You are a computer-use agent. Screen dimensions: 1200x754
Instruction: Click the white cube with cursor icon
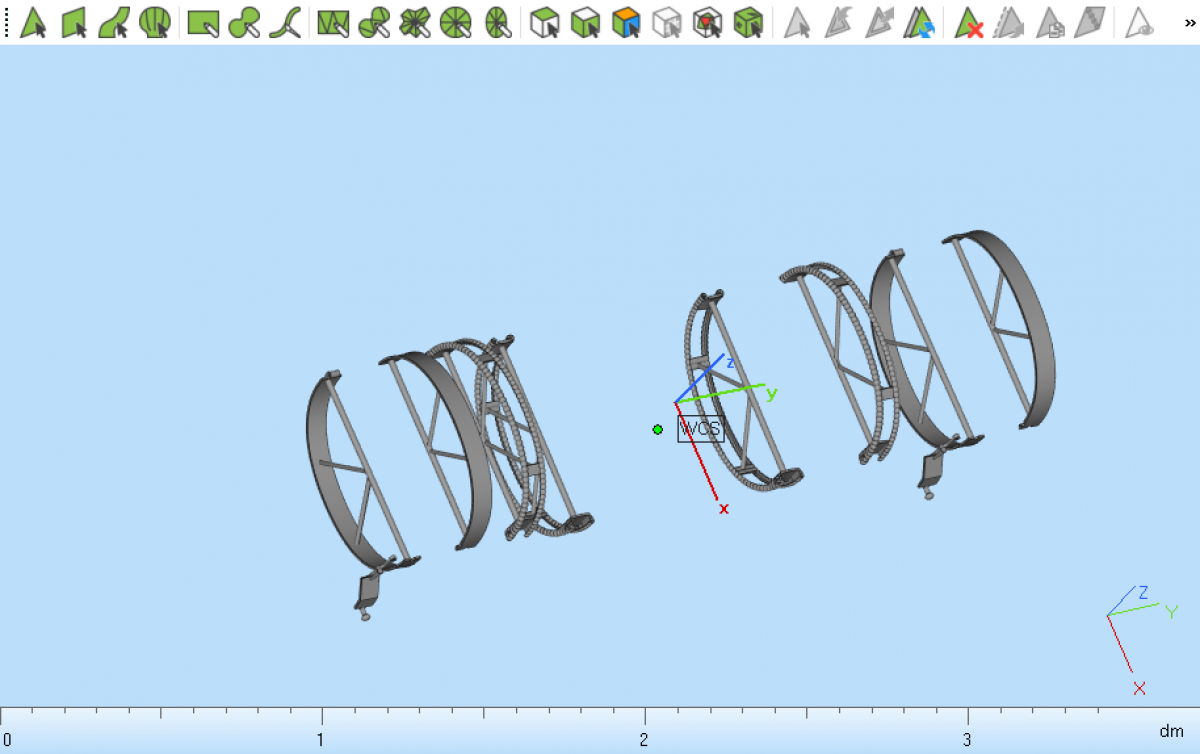click(x=544, y=22)
